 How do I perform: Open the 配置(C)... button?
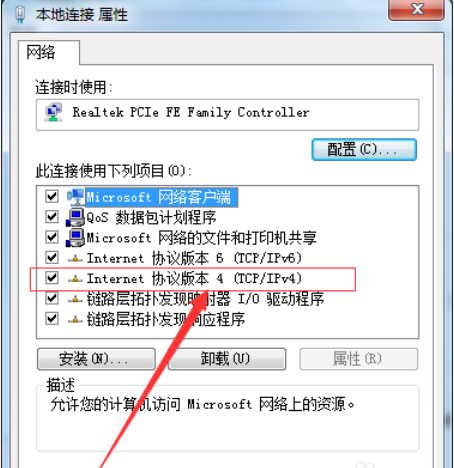pos(364,150)
